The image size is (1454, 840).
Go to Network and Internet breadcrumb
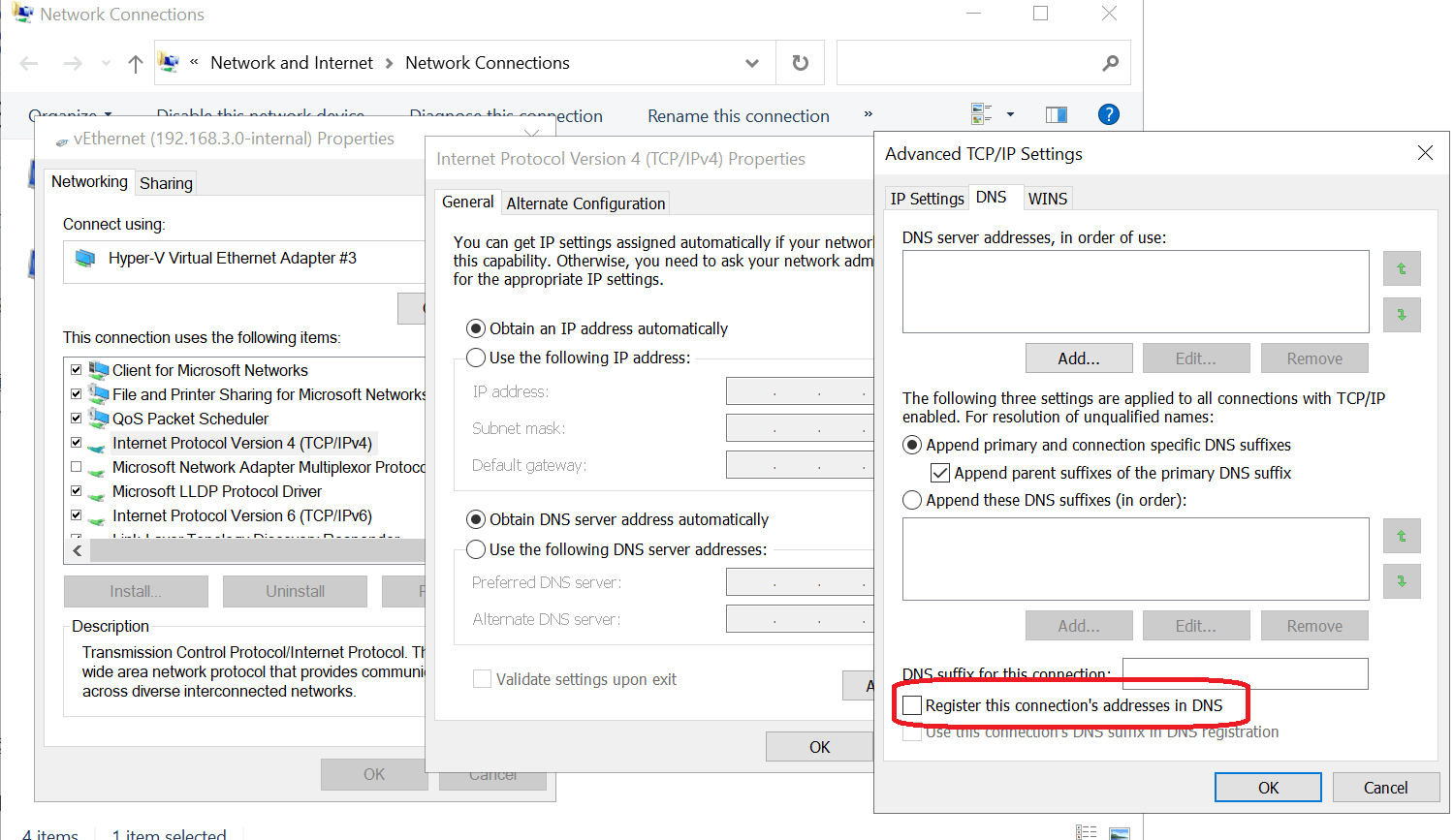coord(292,63)
